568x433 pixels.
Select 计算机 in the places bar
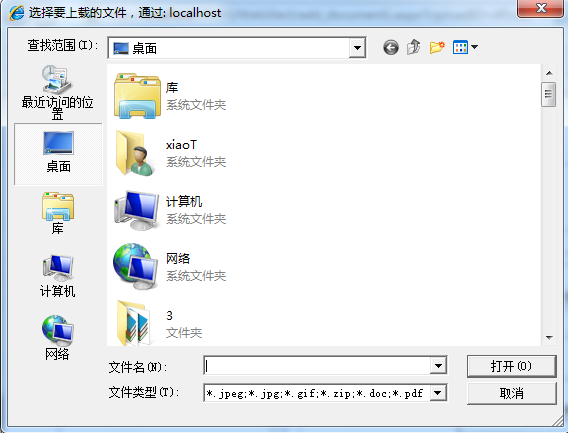(x=58, y=276)
